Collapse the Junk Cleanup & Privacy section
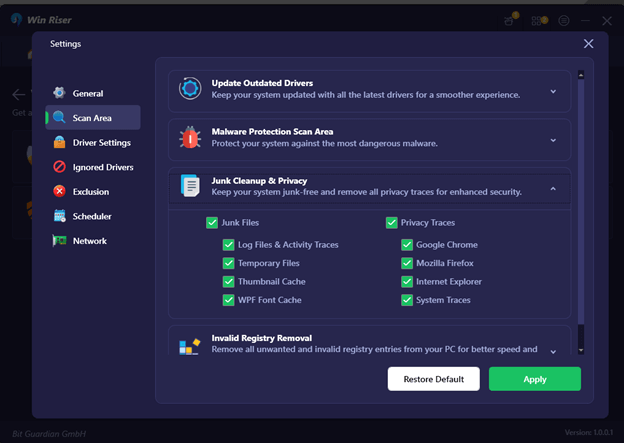The width and height of the screenshot is (624, 443). coord(553,187)
